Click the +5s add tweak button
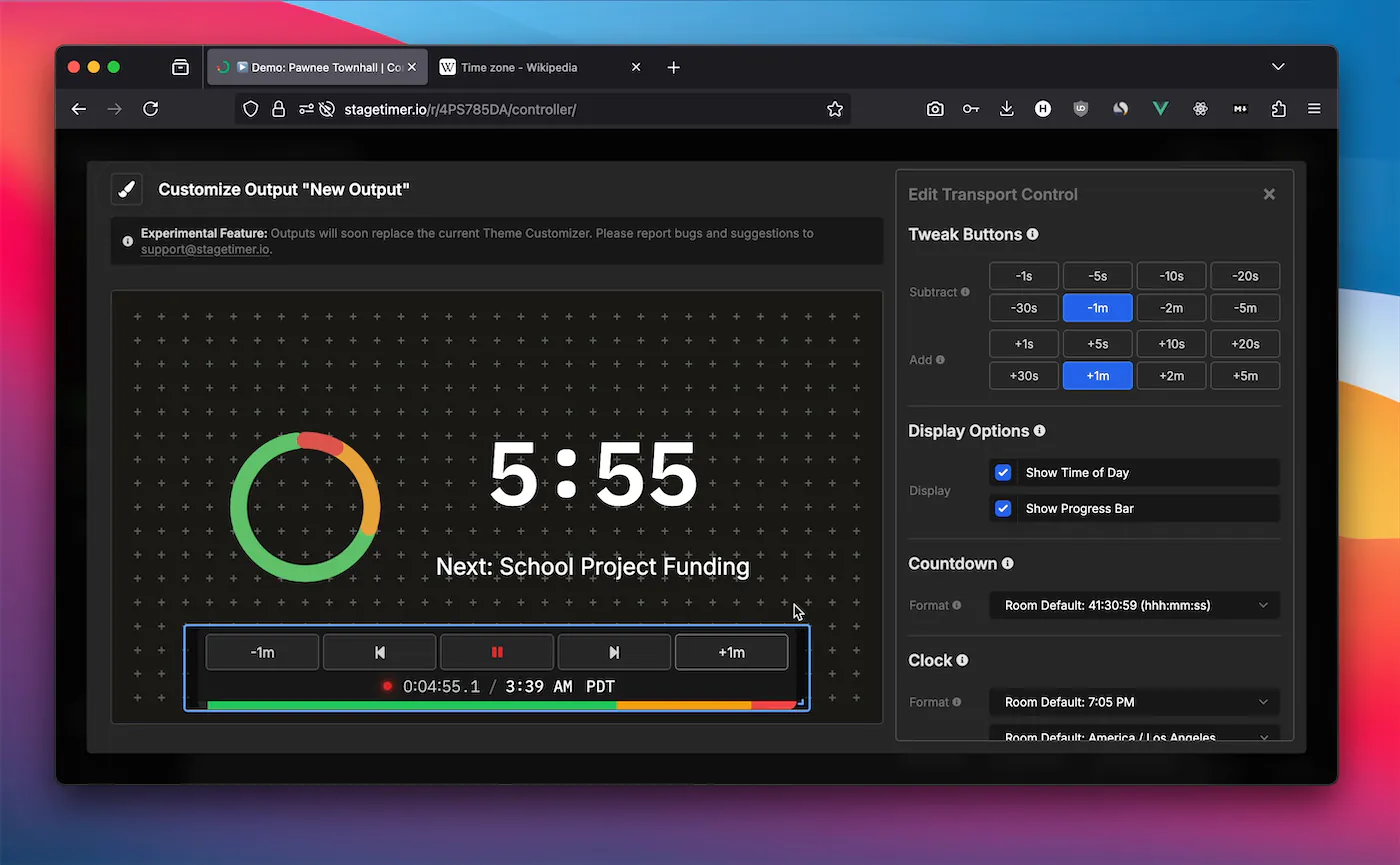Screen dimensions: 1400x865 click(x=1097, y=343)
